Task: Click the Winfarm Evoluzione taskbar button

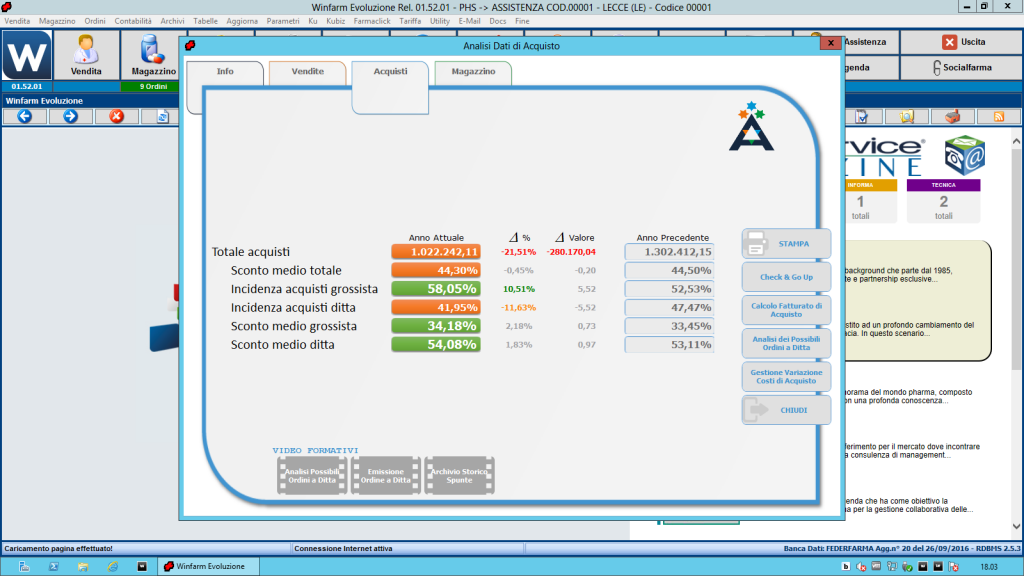Action: tap(208, 566)
